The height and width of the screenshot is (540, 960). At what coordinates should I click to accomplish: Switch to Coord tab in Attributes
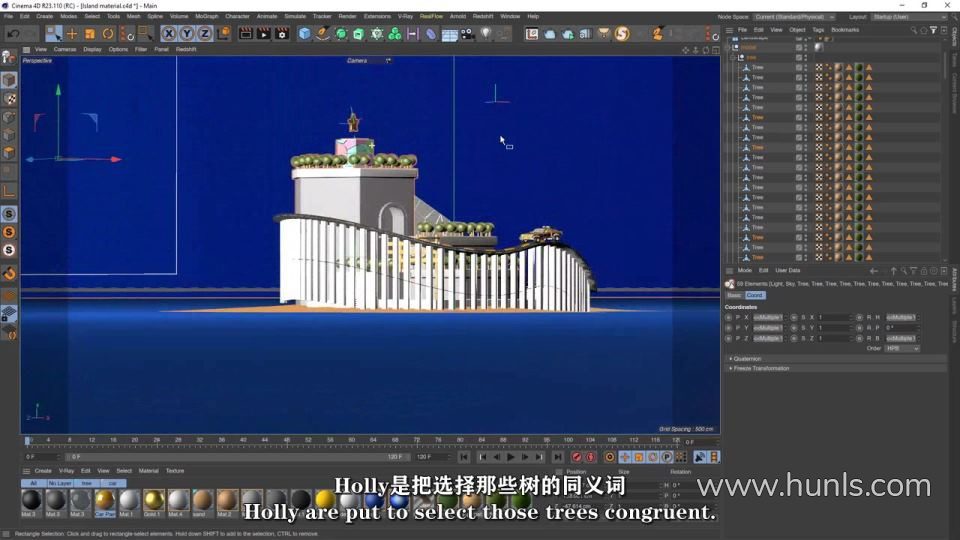click(755, 295)
